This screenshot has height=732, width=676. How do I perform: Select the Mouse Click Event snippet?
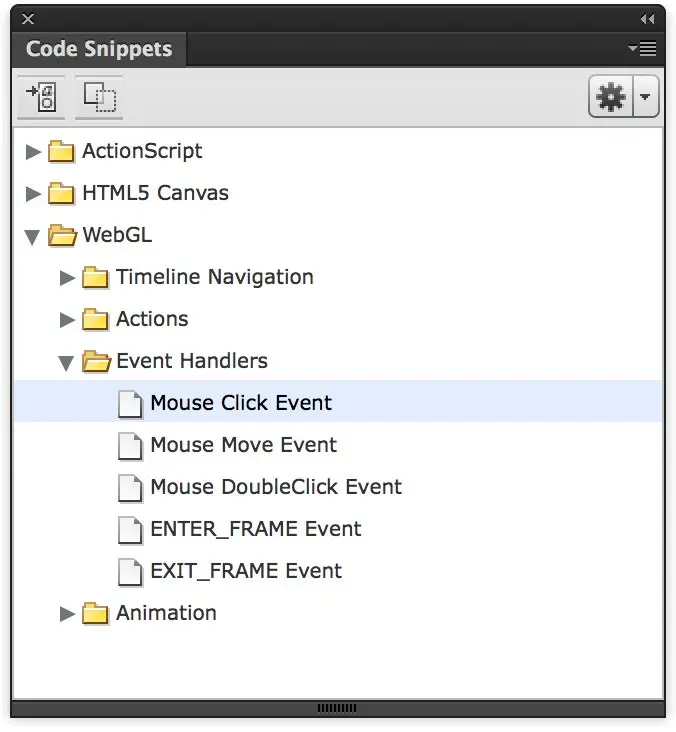[x=241, y=403]
